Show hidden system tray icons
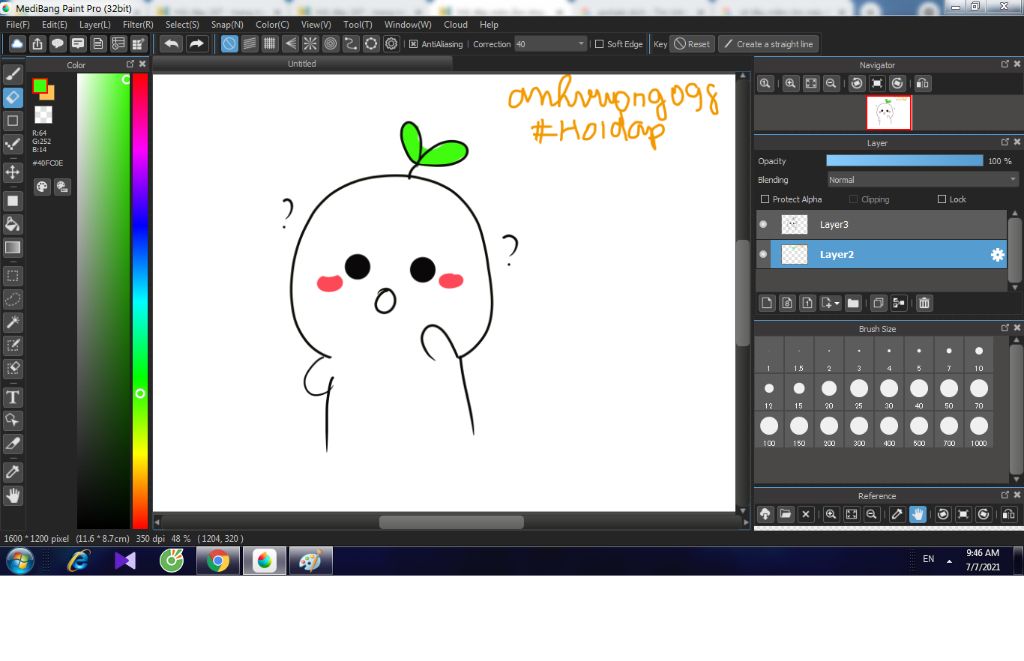 (949, 561)
